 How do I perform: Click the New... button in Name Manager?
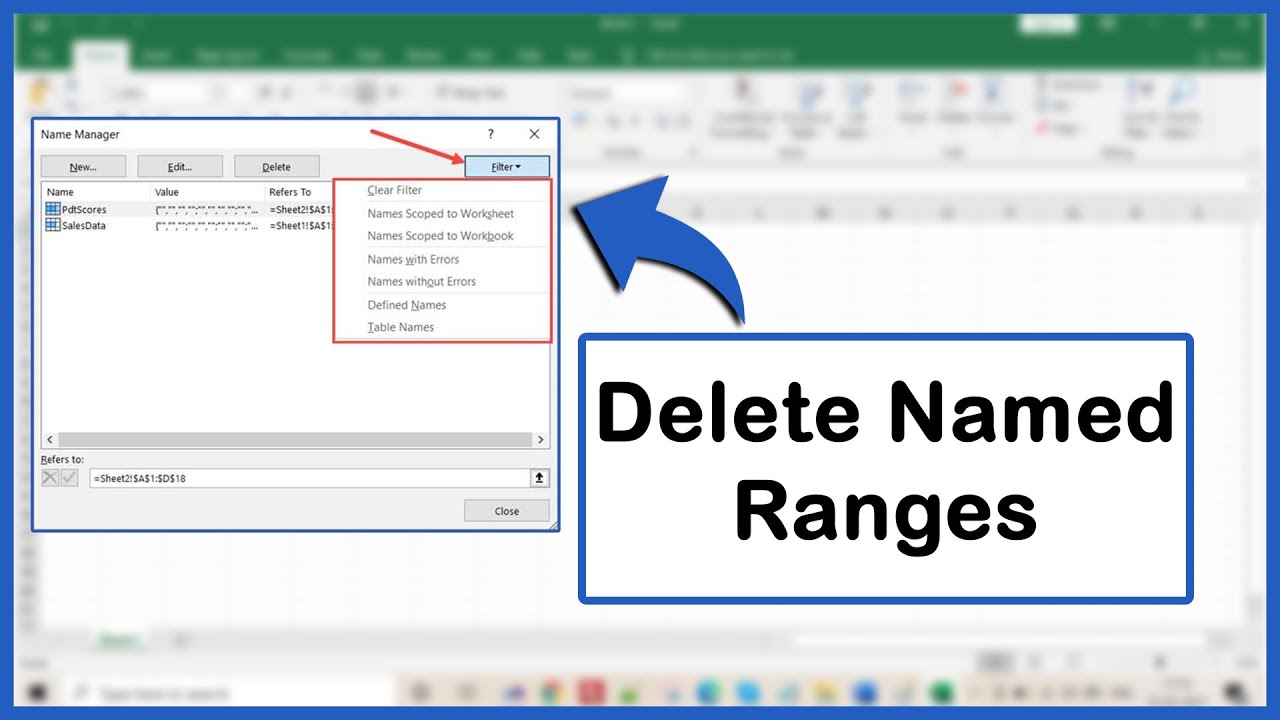[83, 167]
